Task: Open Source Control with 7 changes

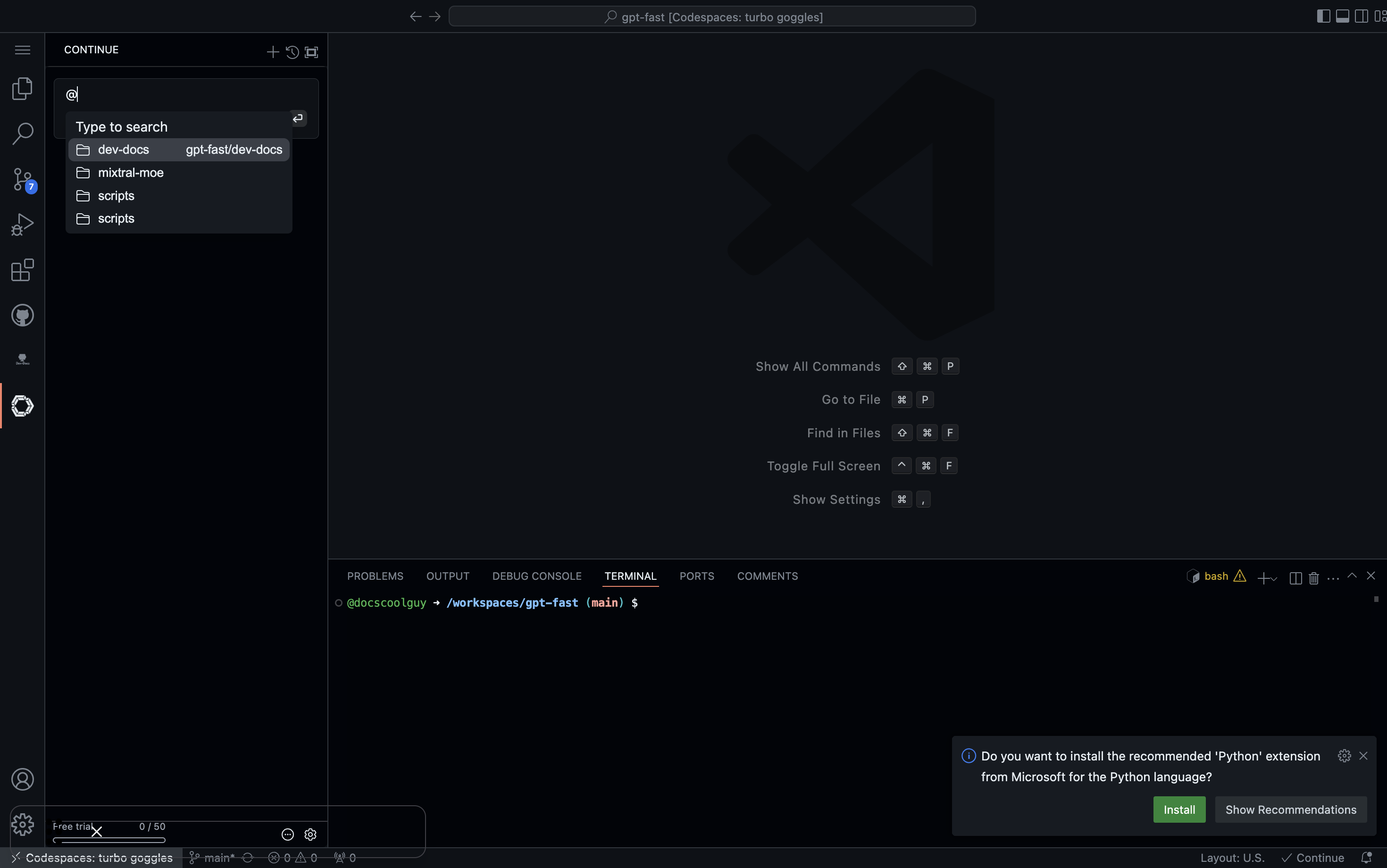Action: 22,180
